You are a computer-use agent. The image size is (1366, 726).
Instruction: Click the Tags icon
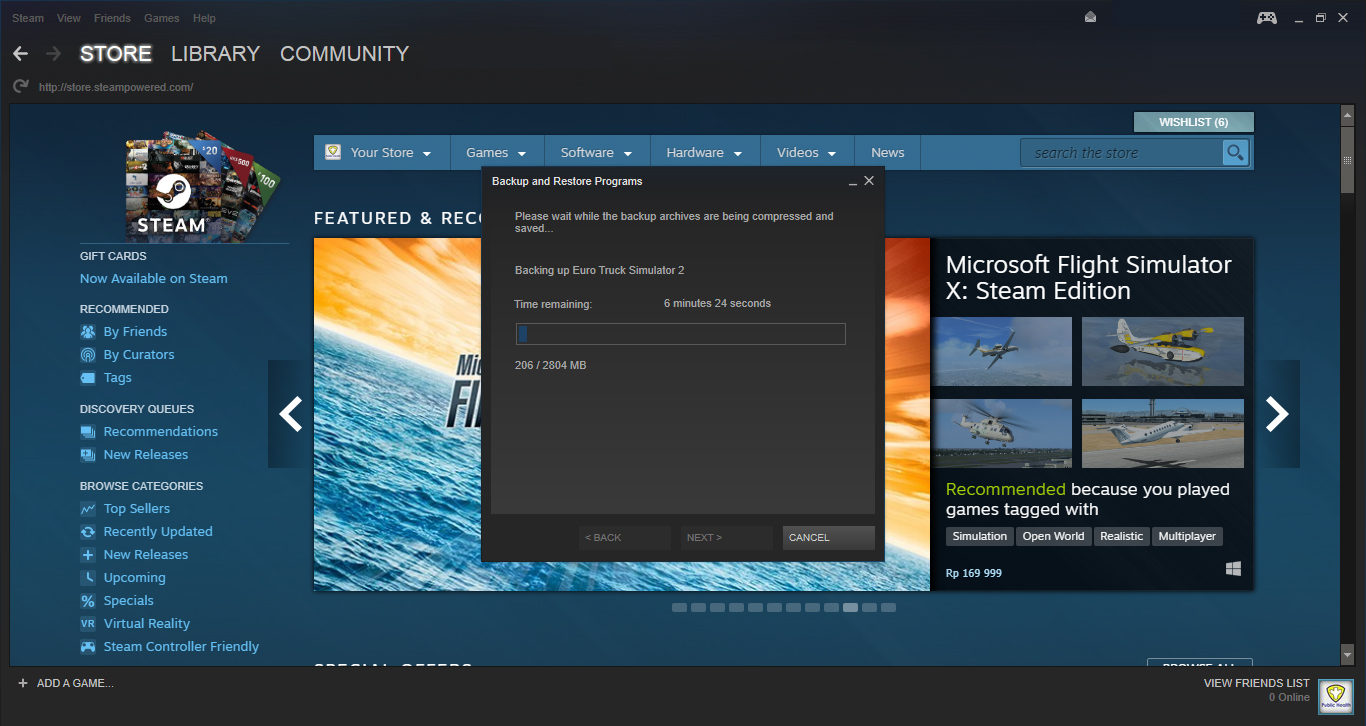(88, 378)
